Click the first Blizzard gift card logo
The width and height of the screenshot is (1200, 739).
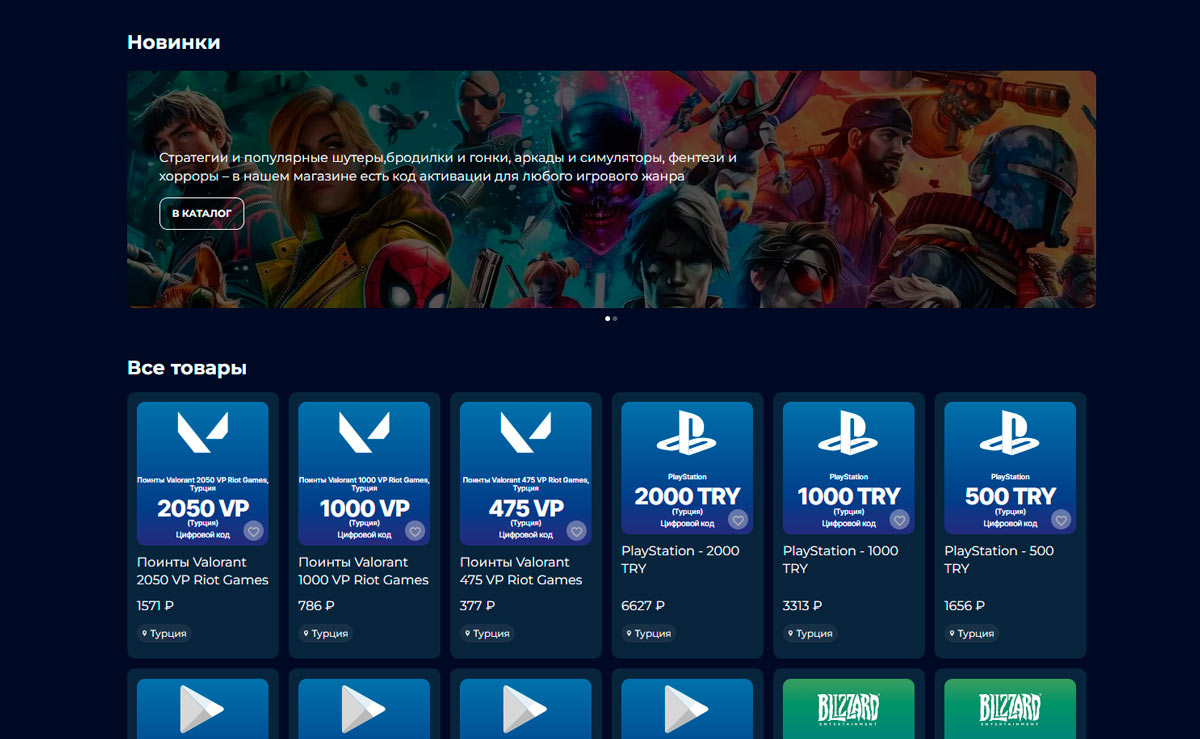tap(848, 708)
